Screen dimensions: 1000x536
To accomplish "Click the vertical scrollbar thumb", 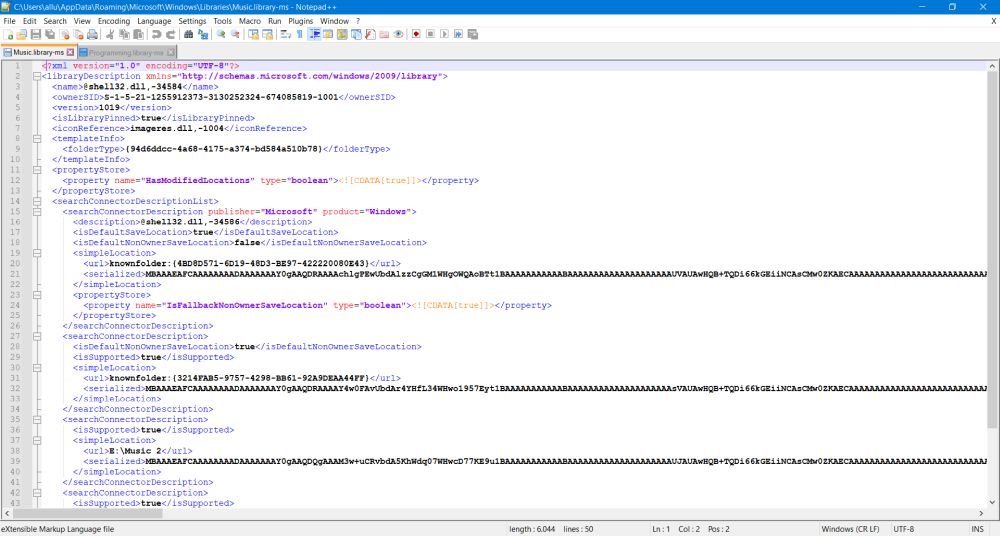I will (993, 249).
